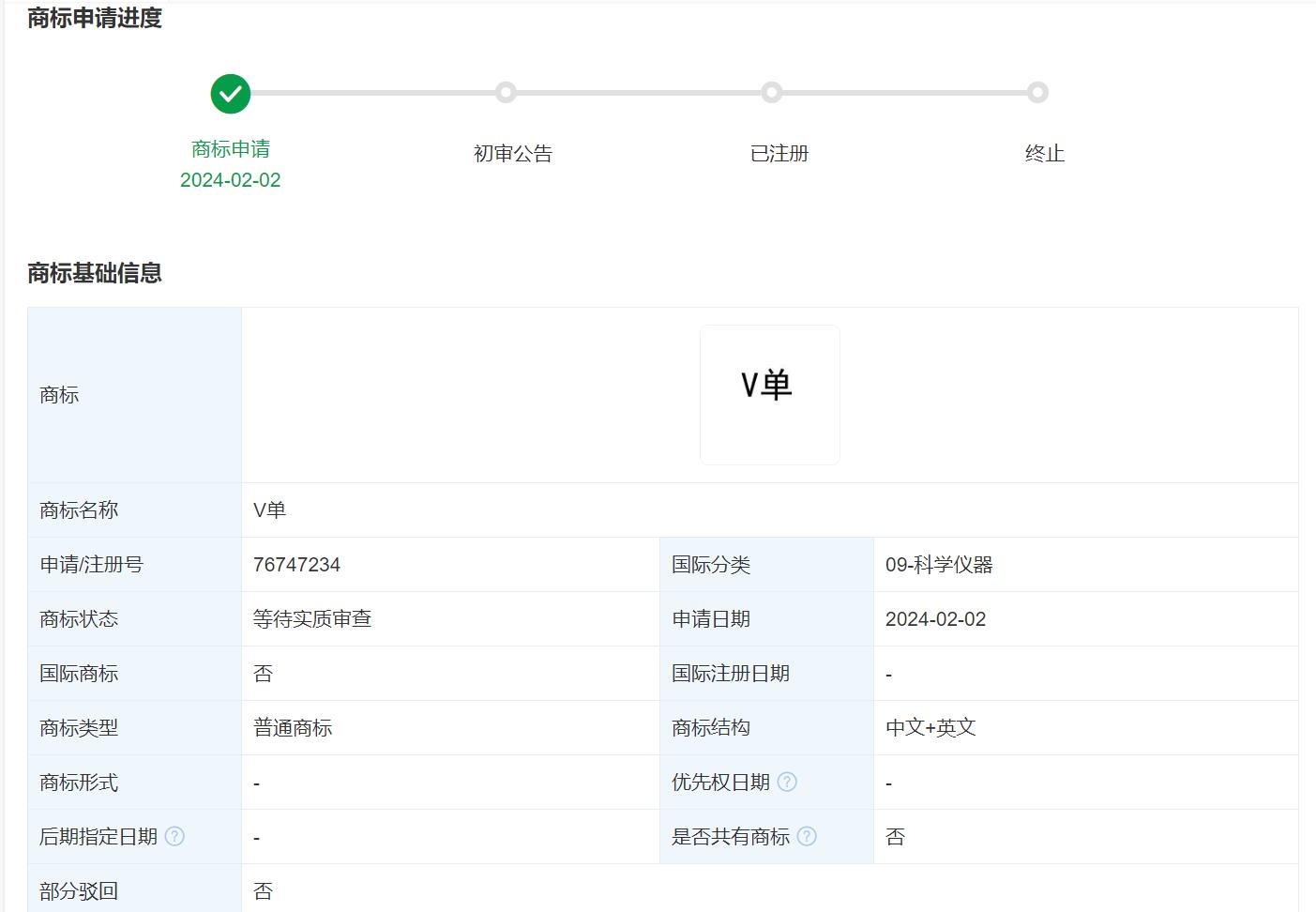The width and height of the screenshot is (1316, 912).
Task: Click the 已注册 progress step circle
Action: pyautogui.click(x=772, y=92)
